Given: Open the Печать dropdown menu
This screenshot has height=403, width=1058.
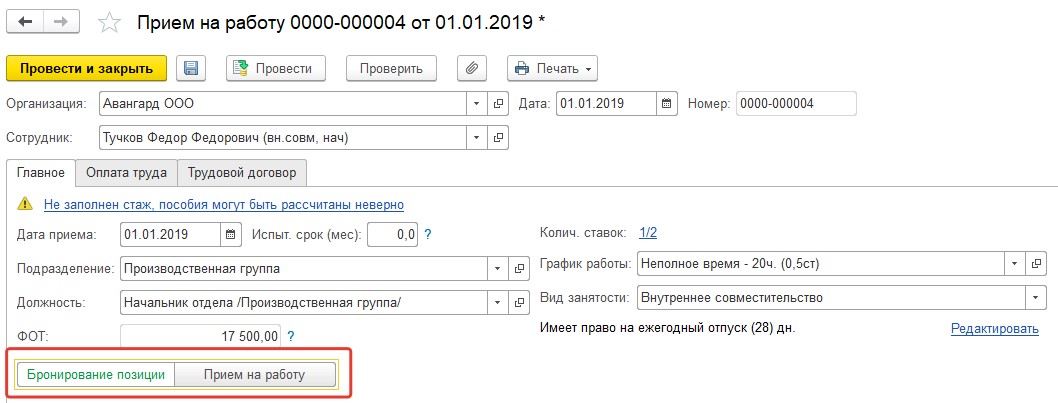Looking at the screenshot, I should click(x=553, y=68).
